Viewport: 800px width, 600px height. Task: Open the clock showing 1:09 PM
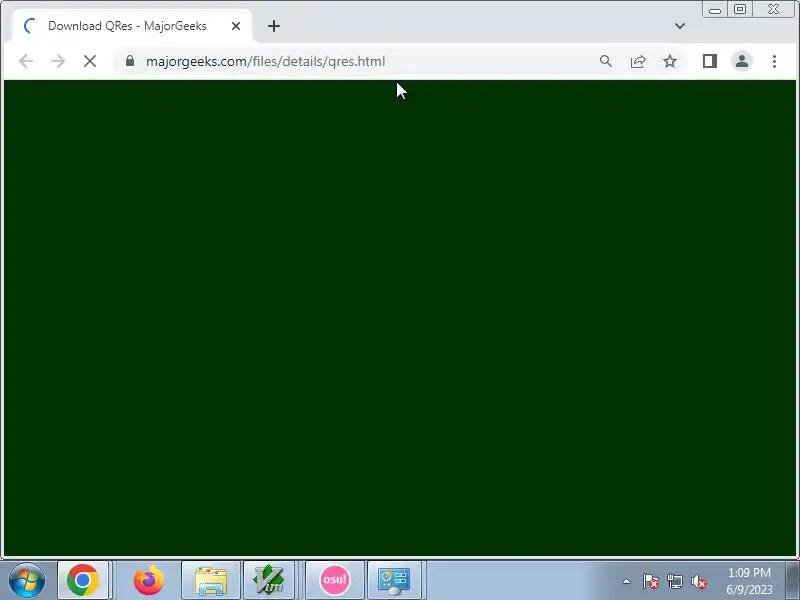pyautogui.click(x=749, y=581)
